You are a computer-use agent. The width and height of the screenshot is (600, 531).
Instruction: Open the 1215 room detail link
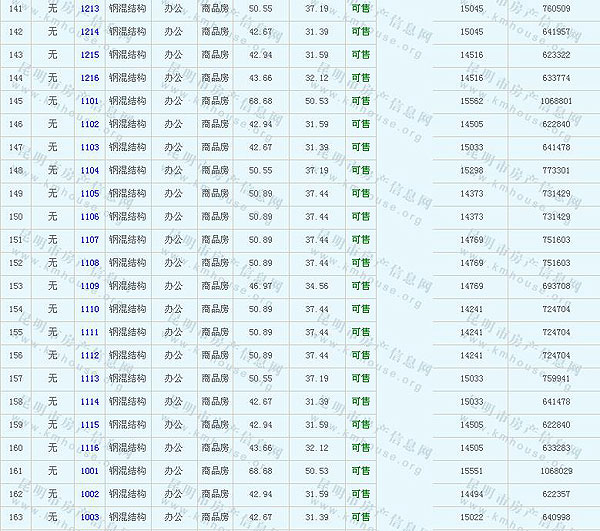[x=90, y=55]
